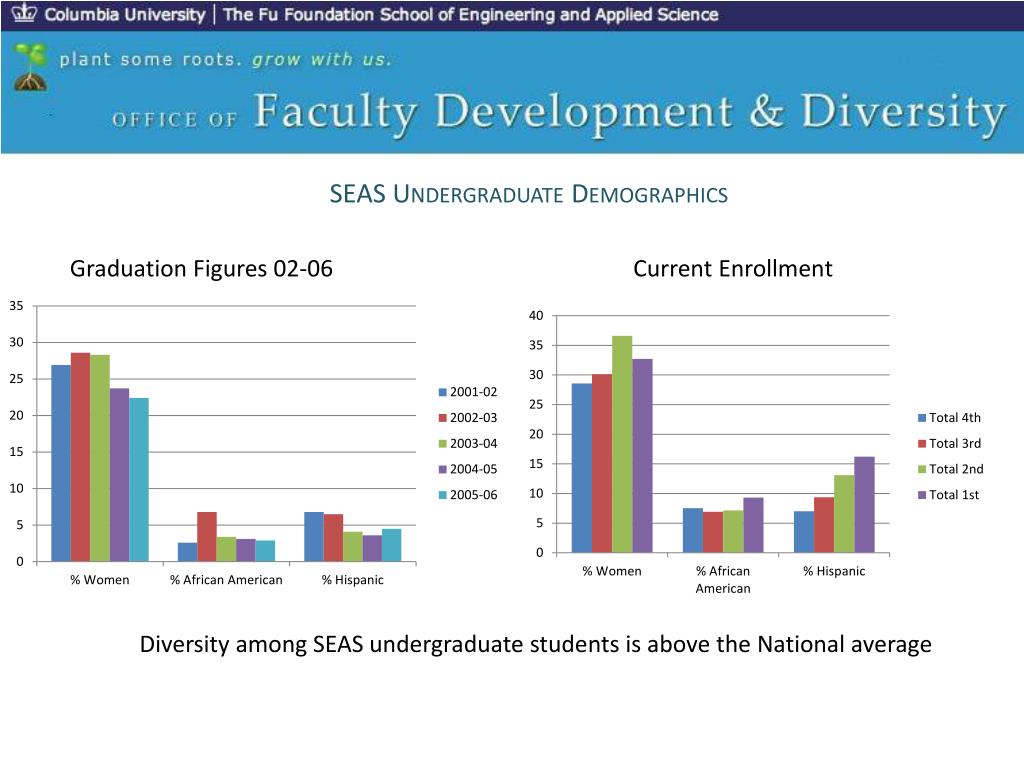Click the '2005-06' legend label
Image resolution: width=1024 pixels, height=768 pixels.
473,495
